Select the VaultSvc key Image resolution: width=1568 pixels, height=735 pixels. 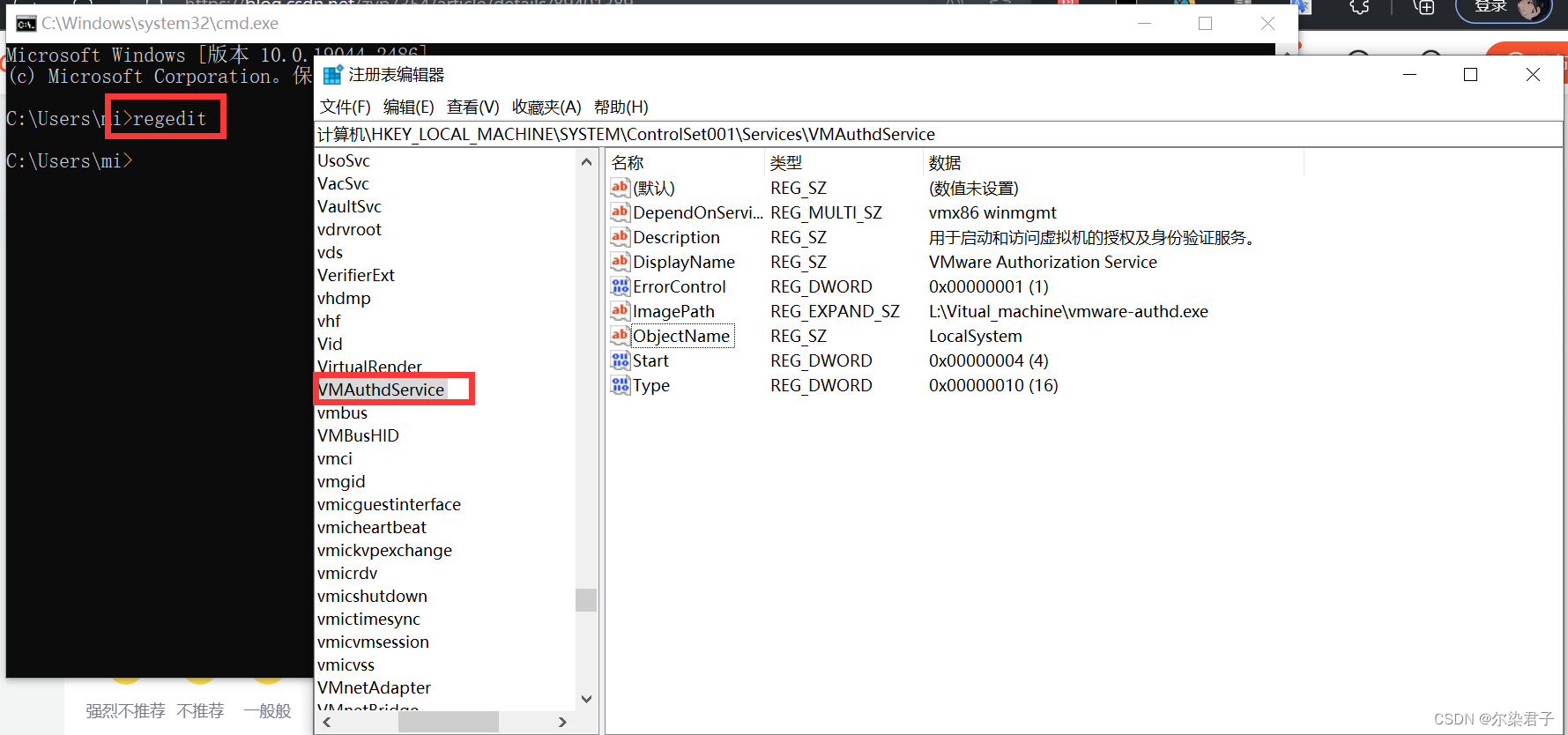click(349, 206)
